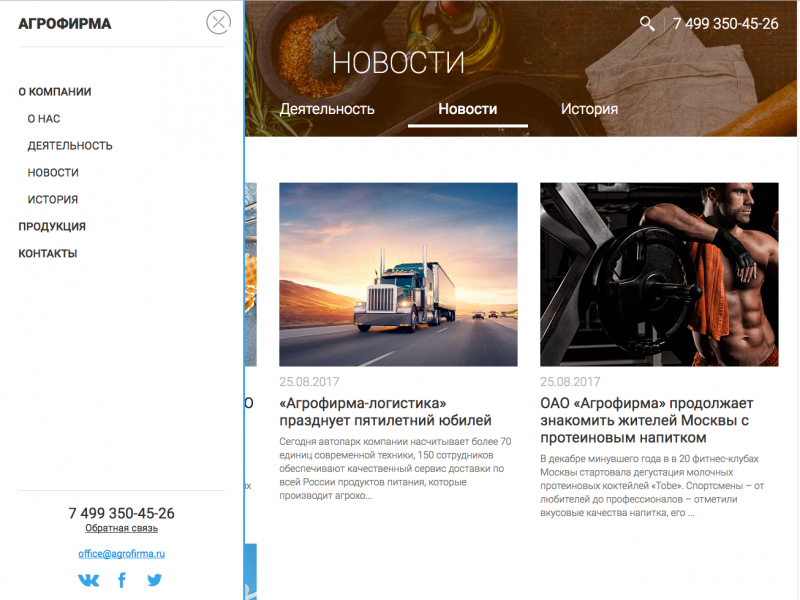Click the office@agrofirma.ru email link

(121, 553)
